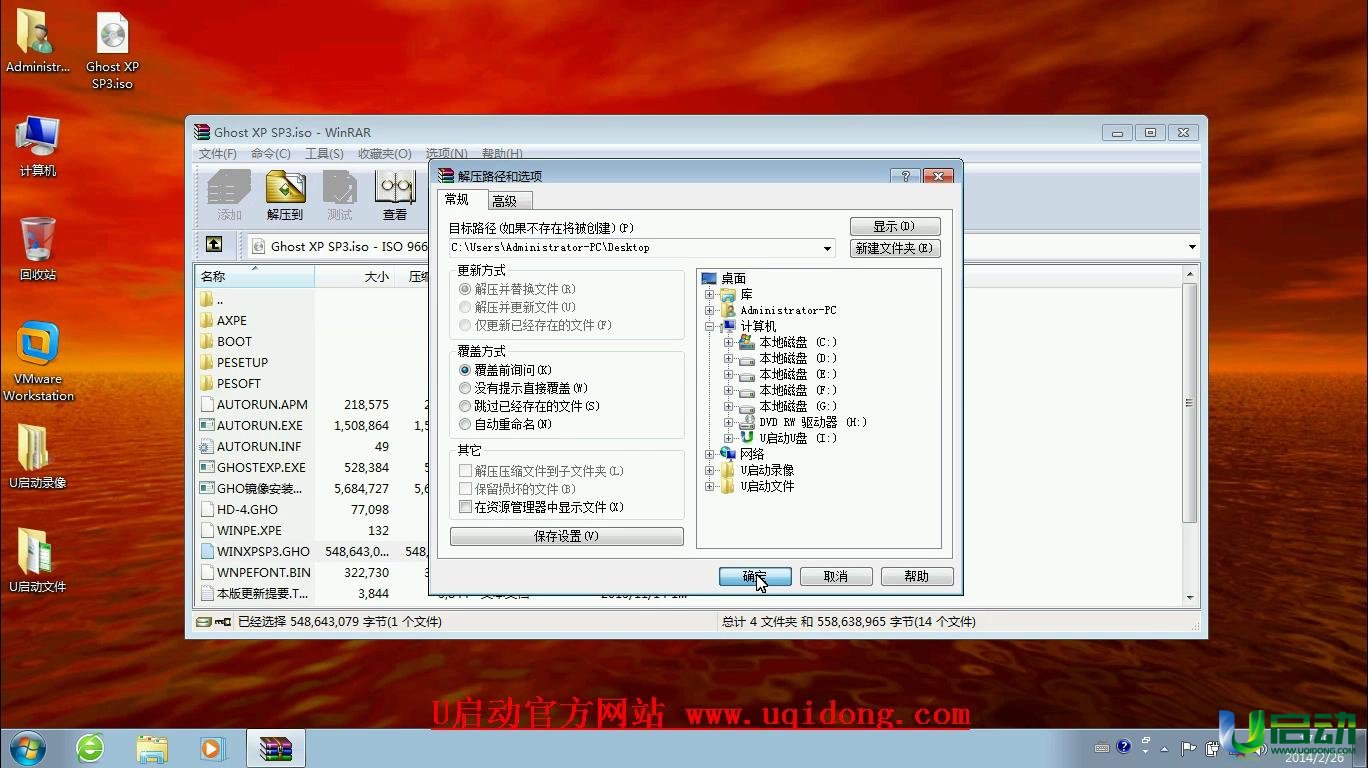Open the 计算机 desktop icon
Viewport: 1368px width, 768px height.
(38, 146)
